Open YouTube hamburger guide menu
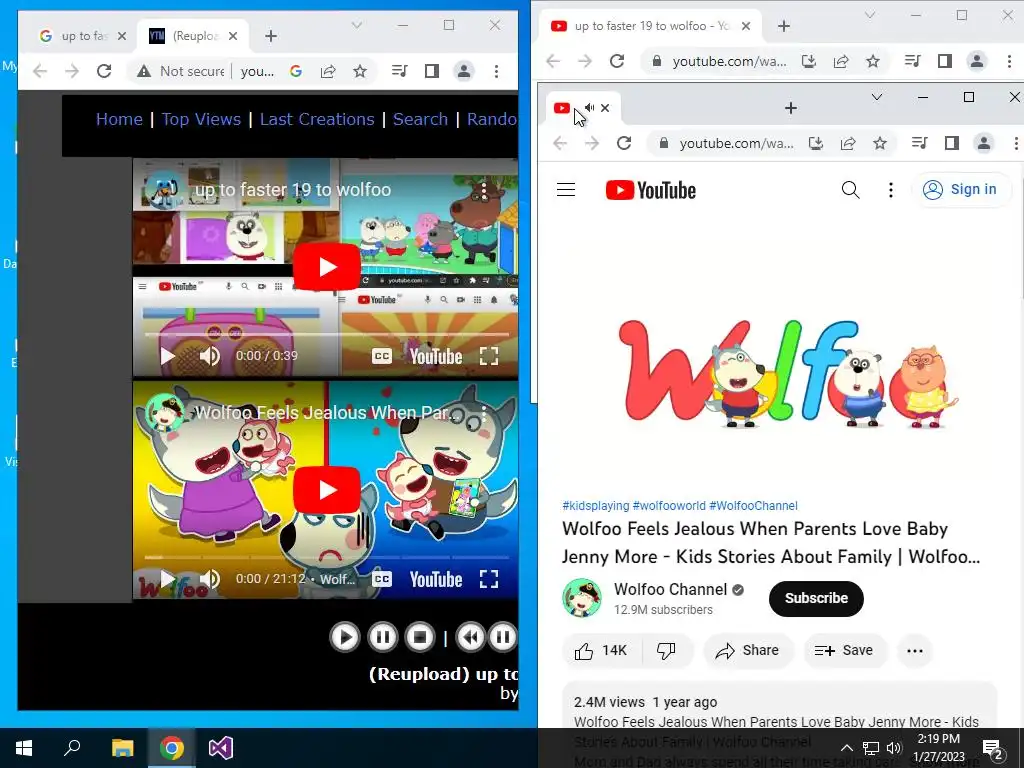 [566, 190]
